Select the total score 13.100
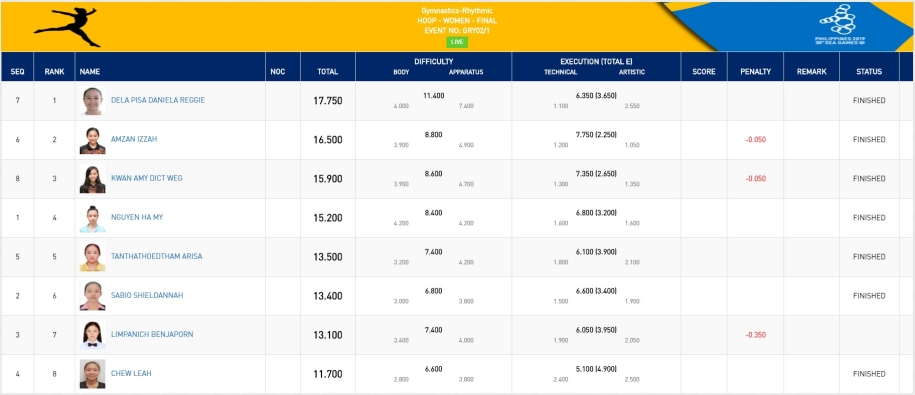Image resolution: width=915 pixels, height=395 pixels. (x=327, y=335)
